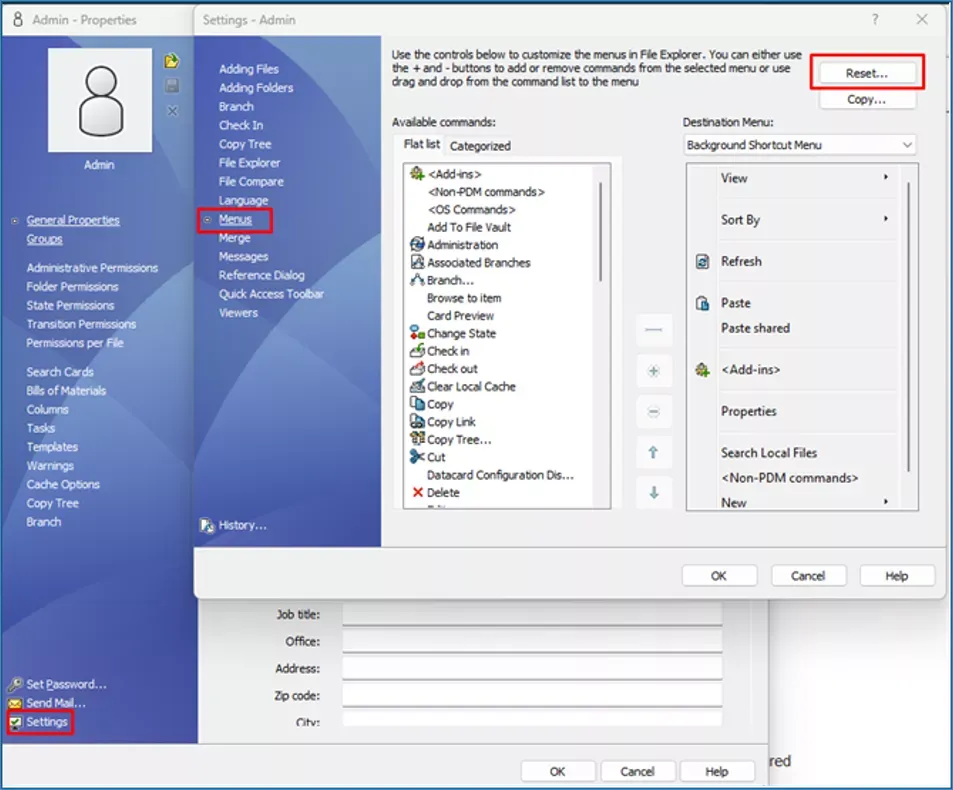Click Cancel in the Settings dialog
The width and height of the screenshot is (953, 790).
tap(808, 575)
